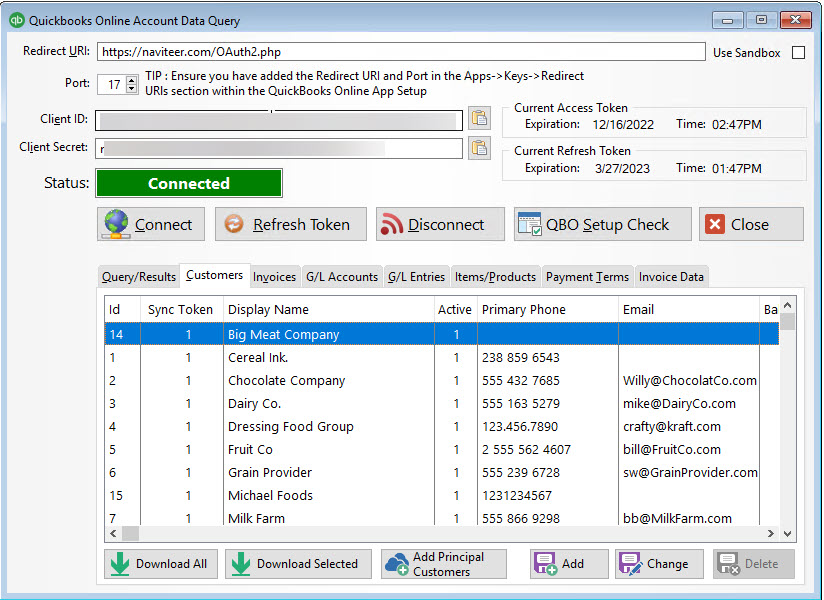This screenshot has height=600, width=824.
Task: Click the Port number field
Action: [114, 84]
